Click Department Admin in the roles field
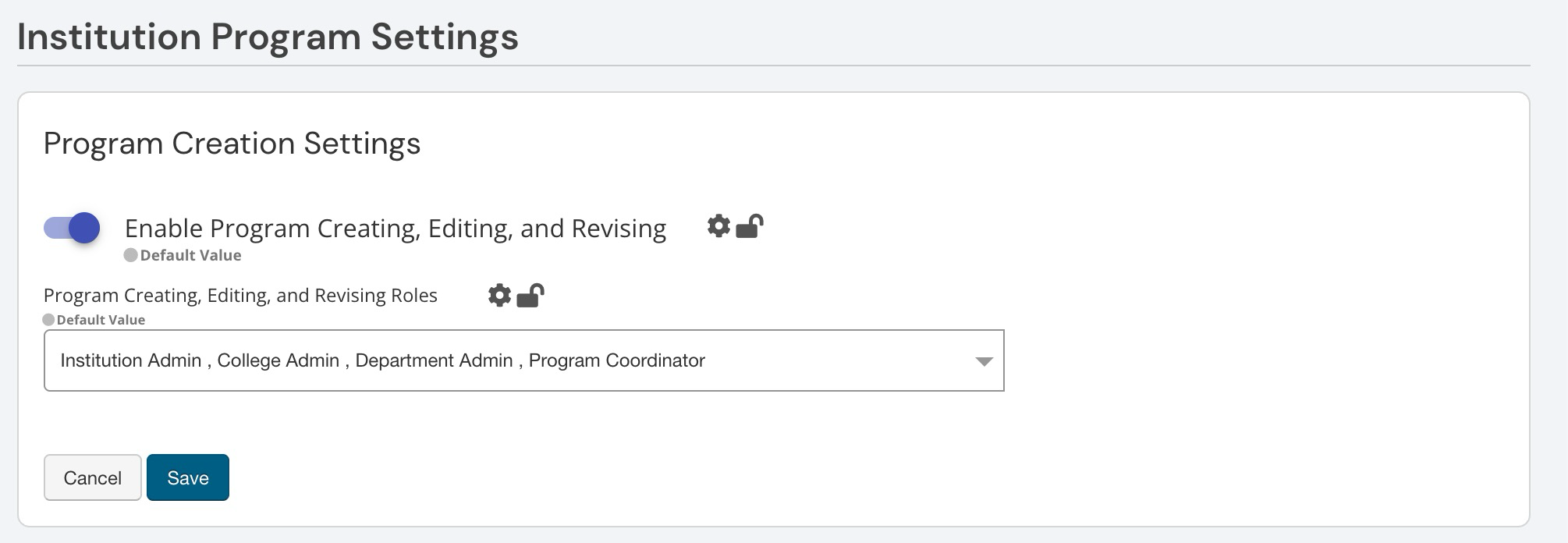 pyautogui.click(x=434, y=360)
